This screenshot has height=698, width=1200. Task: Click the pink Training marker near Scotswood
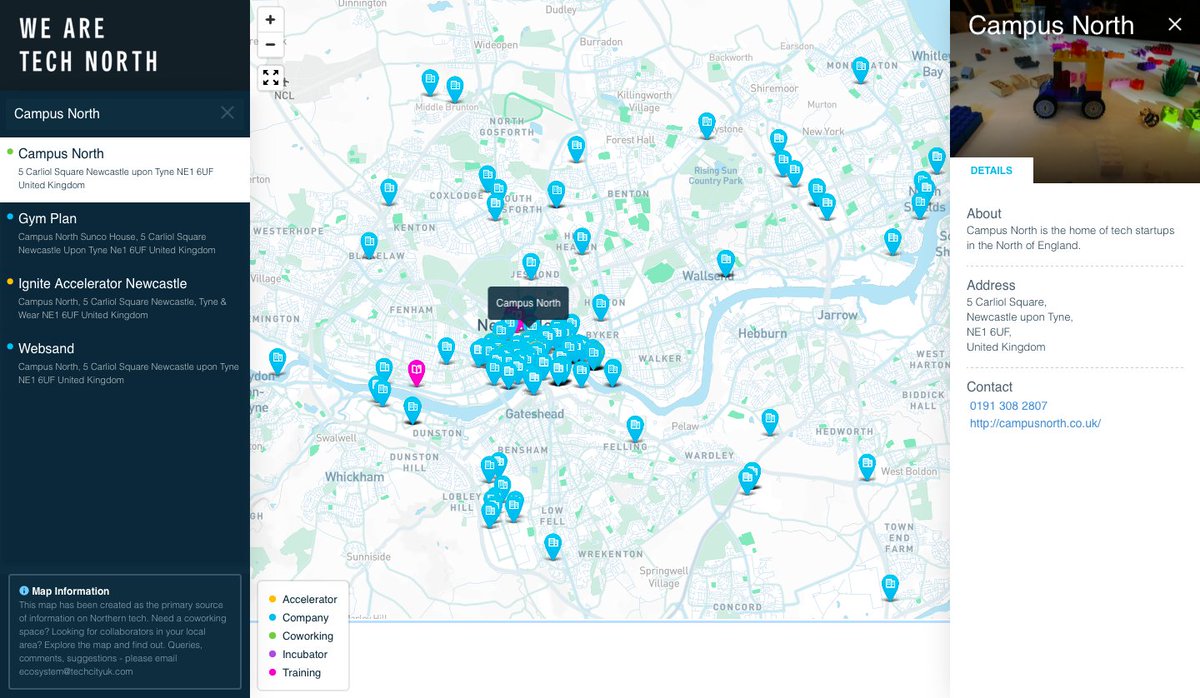point(416,373)
